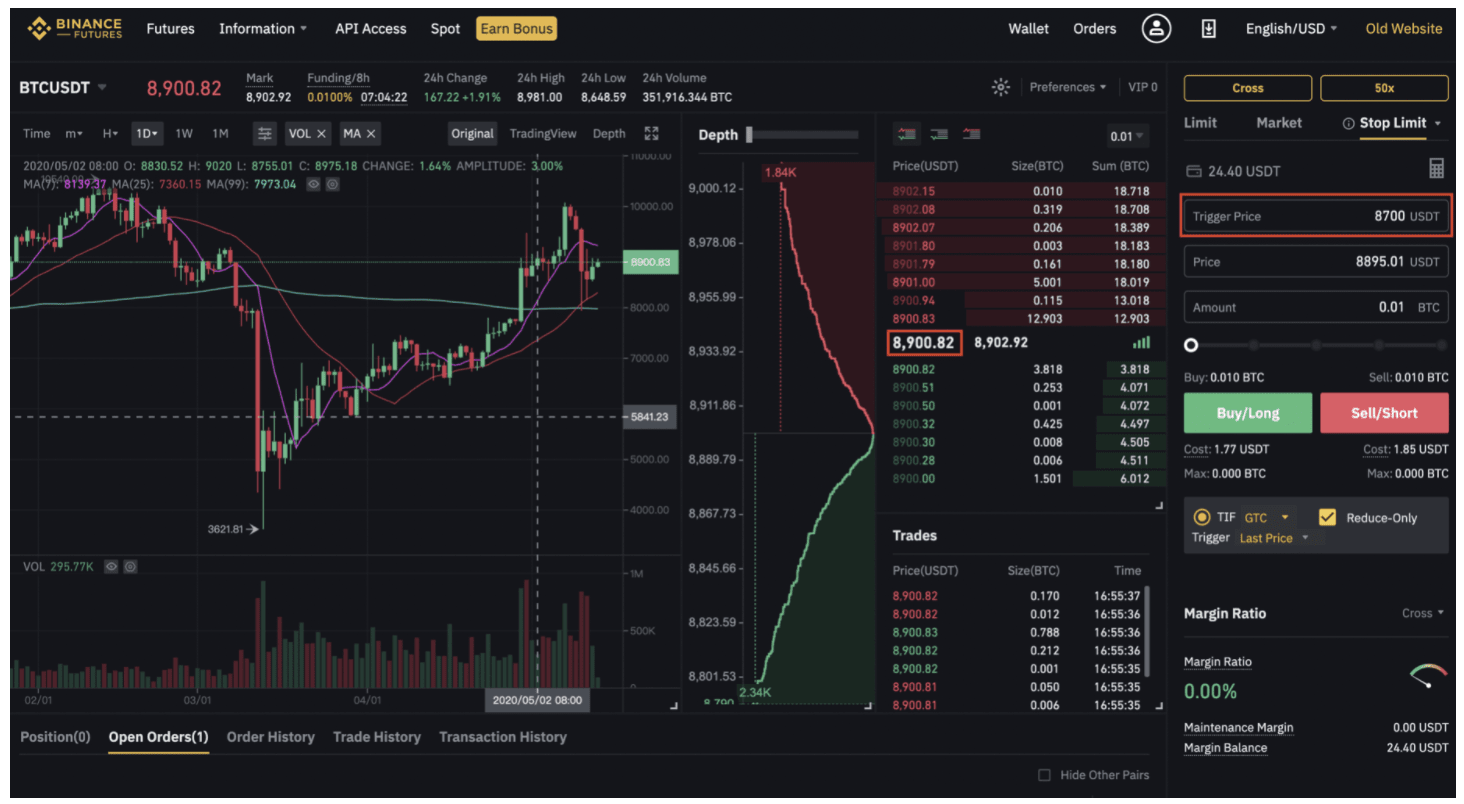Open the hours interval dropdown
The image size is (1464, 804).
[x=110, y=133]
